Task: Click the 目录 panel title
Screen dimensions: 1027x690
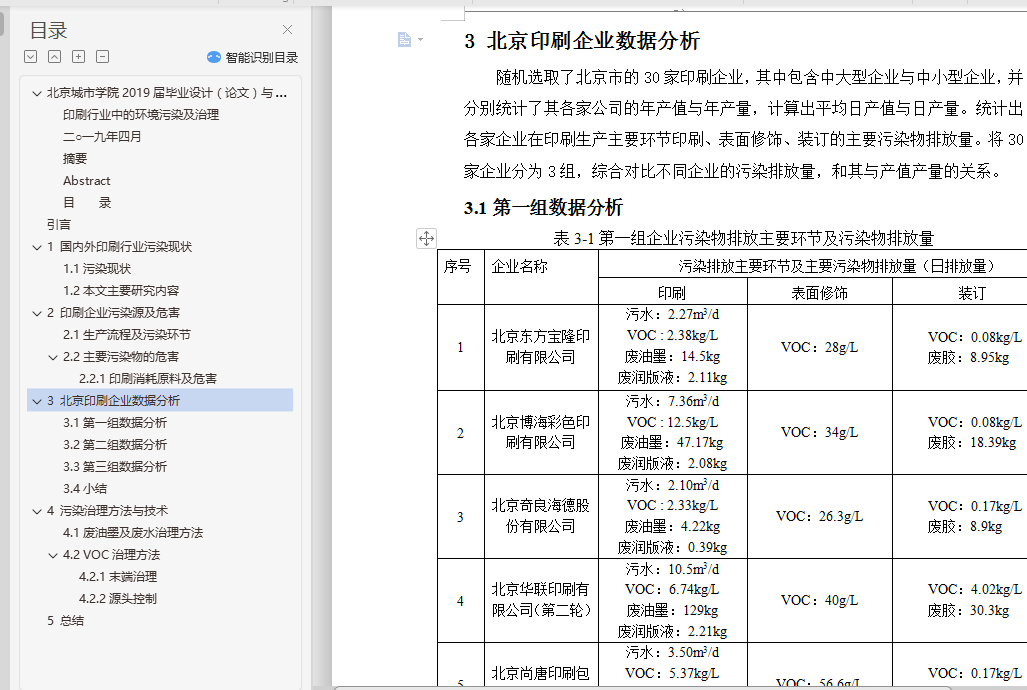Action: point(49,30)
